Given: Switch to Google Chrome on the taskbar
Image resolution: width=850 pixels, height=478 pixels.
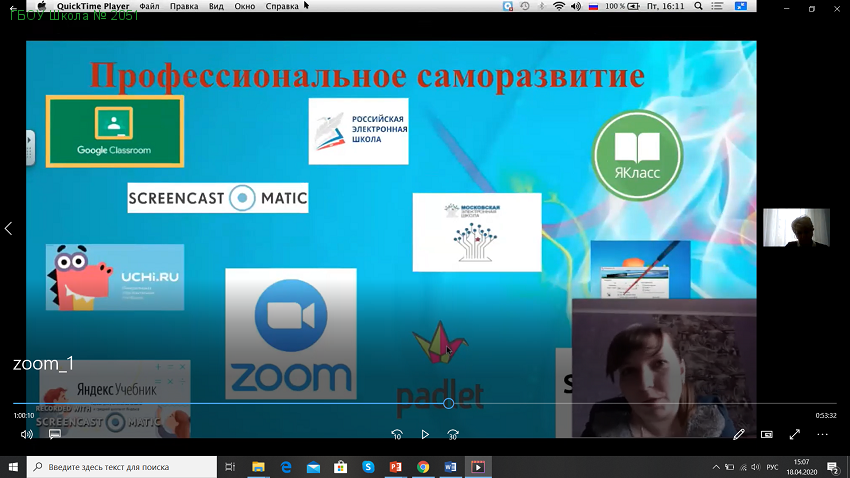Looking at the screenshot, I should coord(423,467).
